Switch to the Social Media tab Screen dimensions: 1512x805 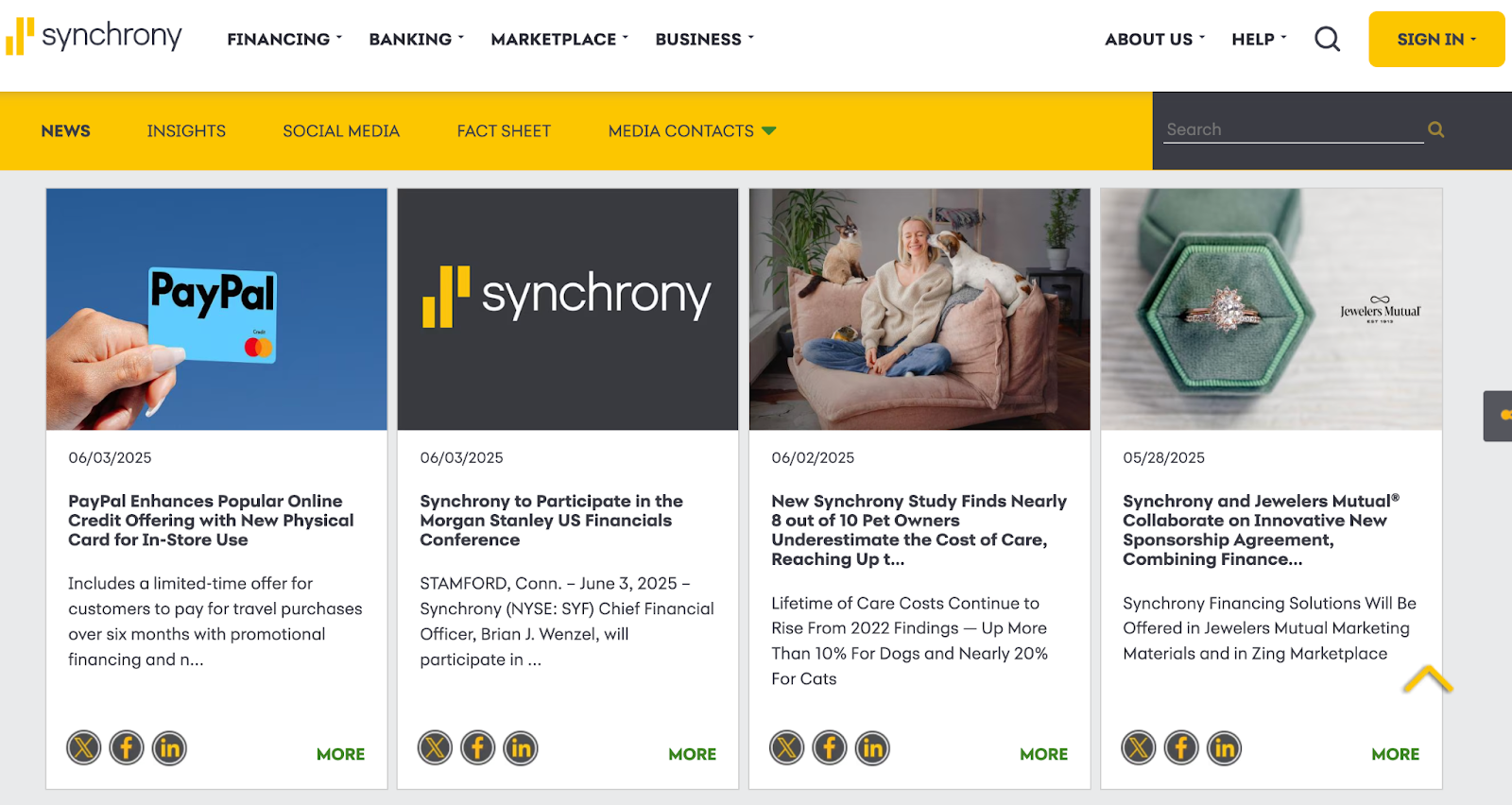pos(341,131)
